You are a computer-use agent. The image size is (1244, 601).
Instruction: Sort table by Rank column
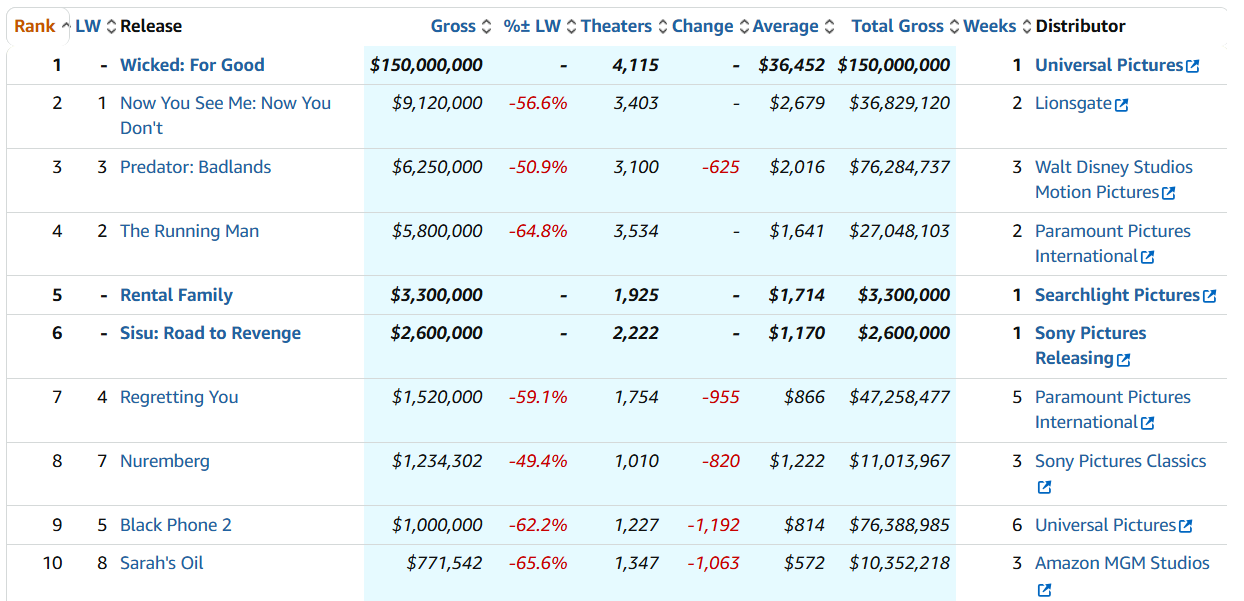coord(34,26)
